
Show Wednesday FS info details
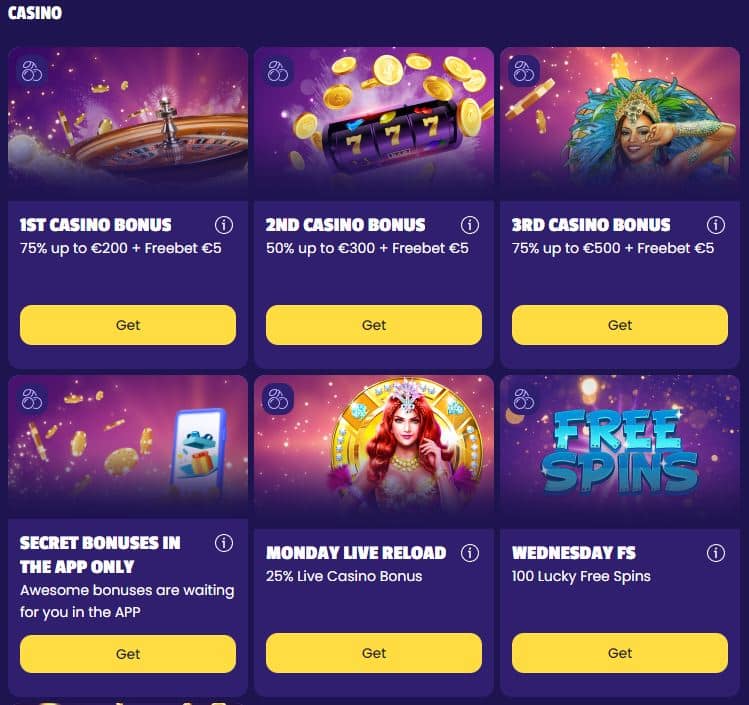click(716, 553)
